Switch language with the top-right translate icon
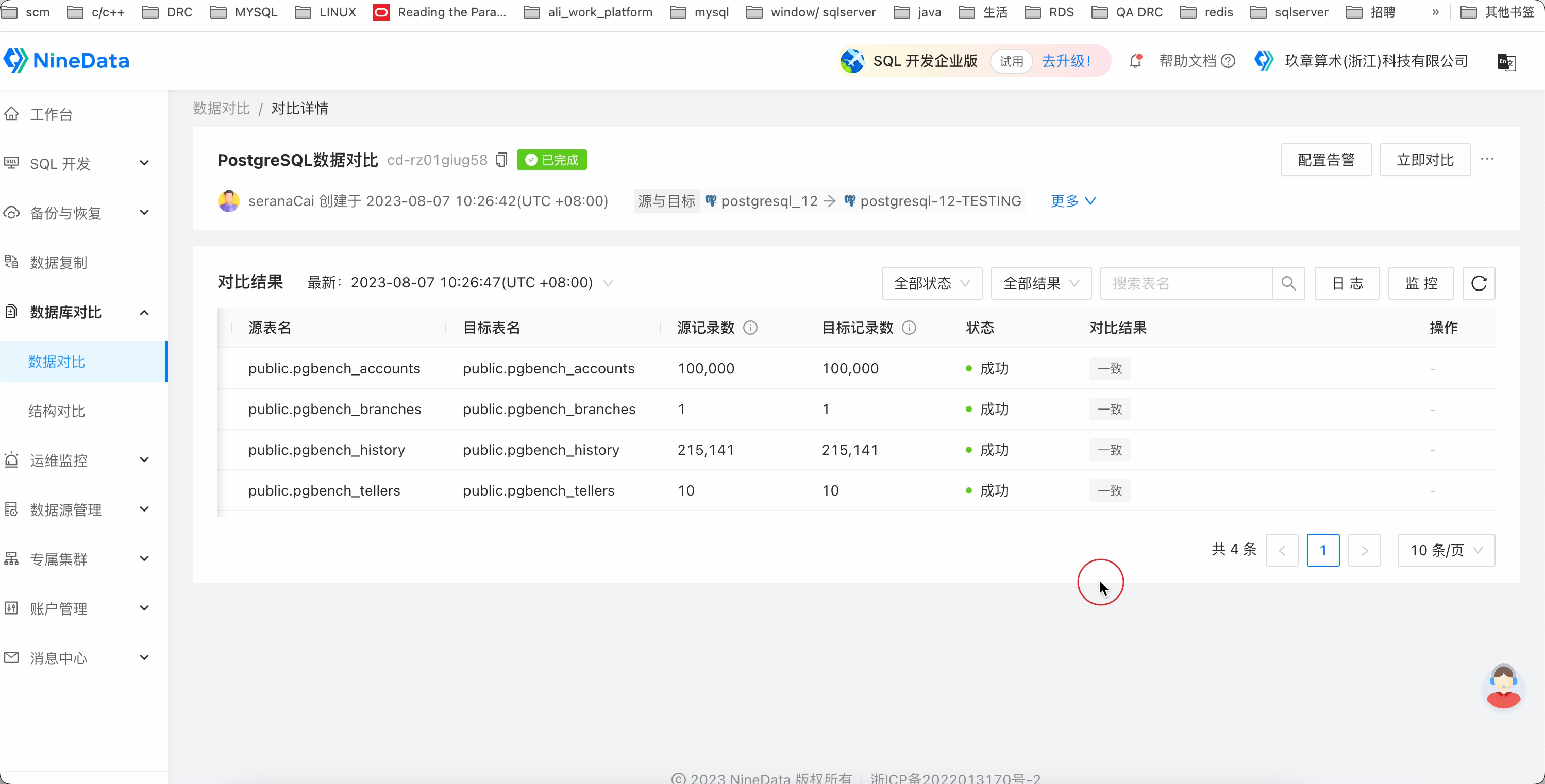 (1507, 62)
